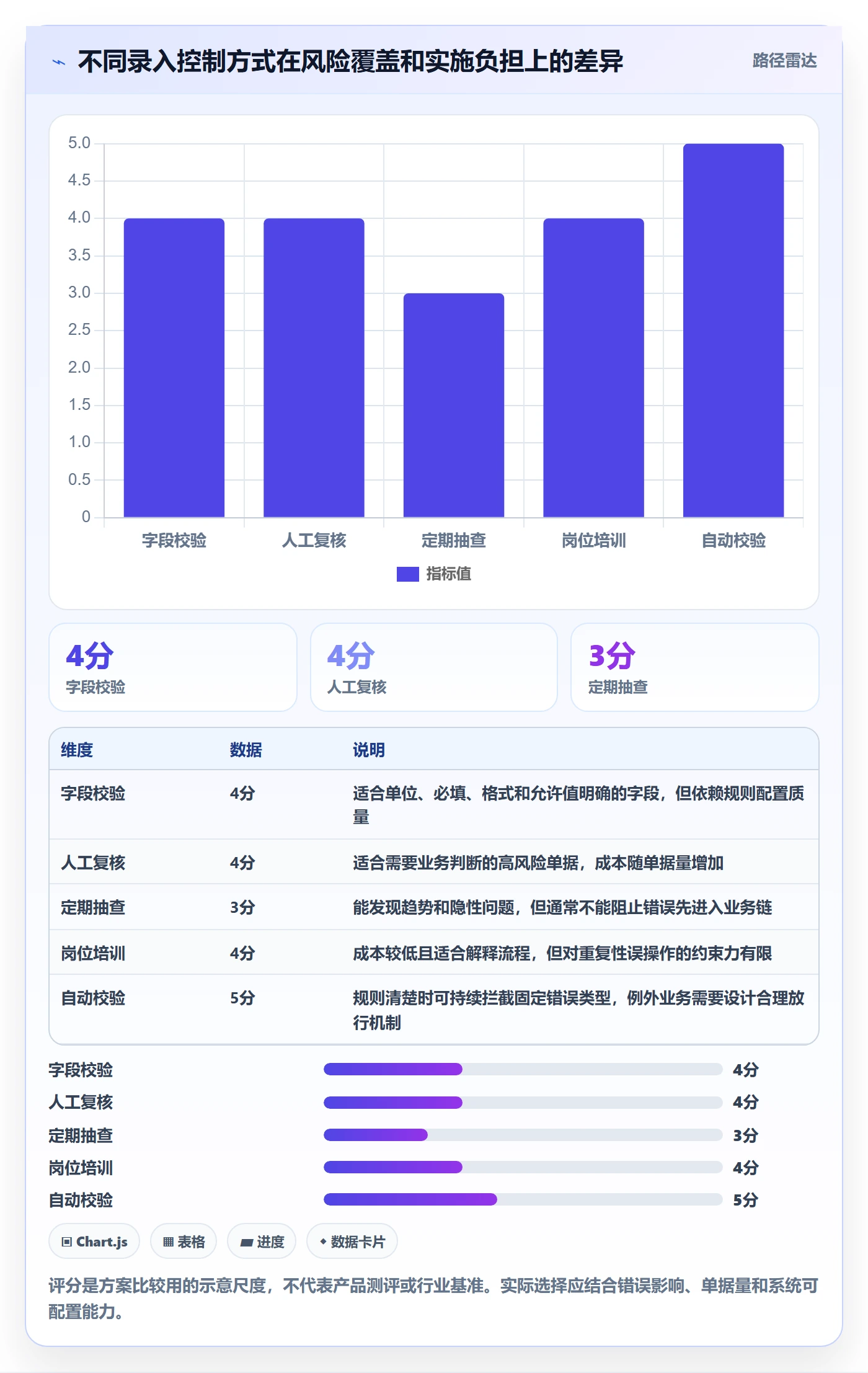Image resolution: width=868 pixels, height=1373 pixels.
Task: Click the 说明 column header
Action: pos(369,750)
